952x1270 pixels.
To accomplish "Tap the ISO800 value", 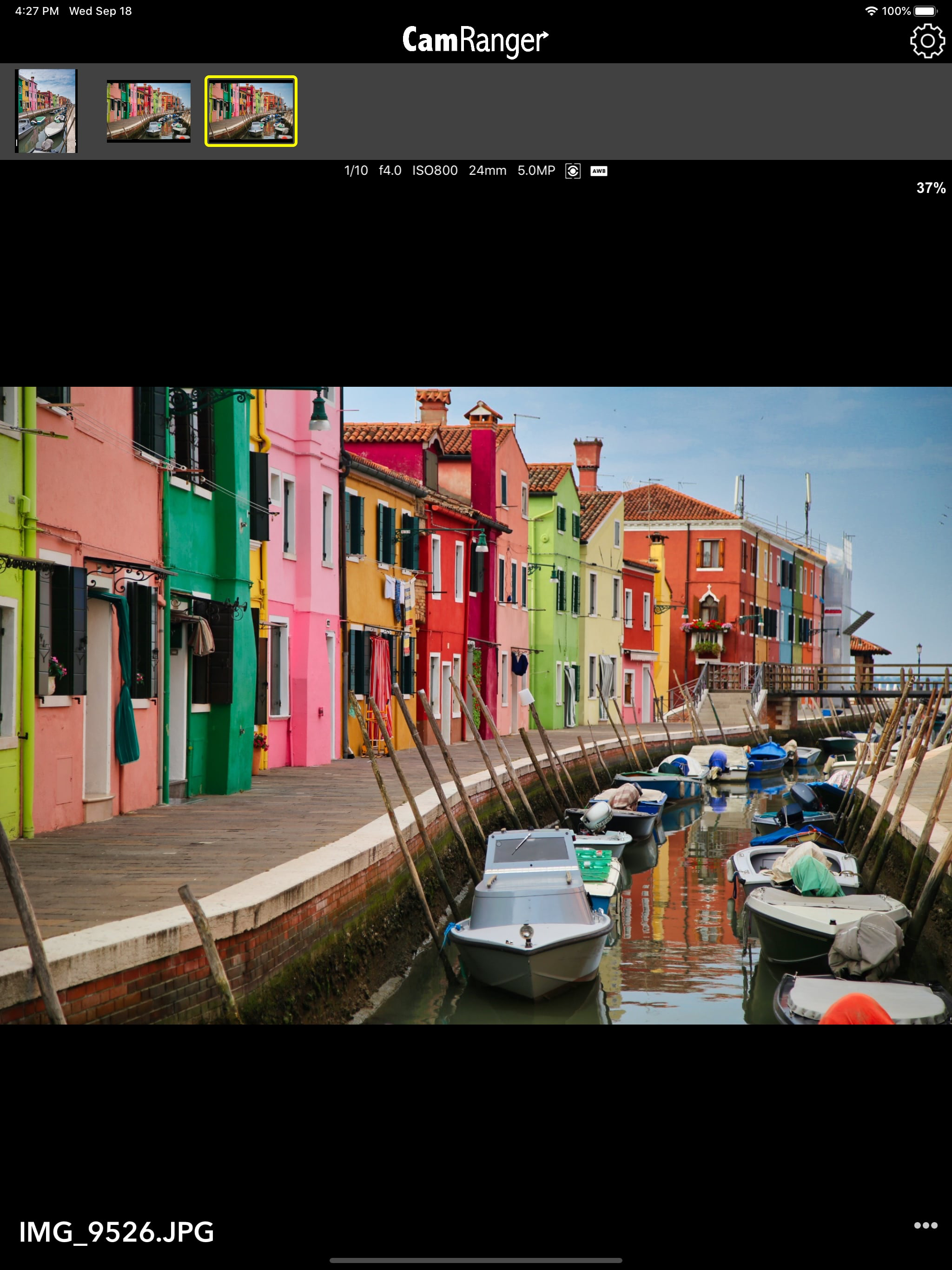I will [x=435, y=171].
